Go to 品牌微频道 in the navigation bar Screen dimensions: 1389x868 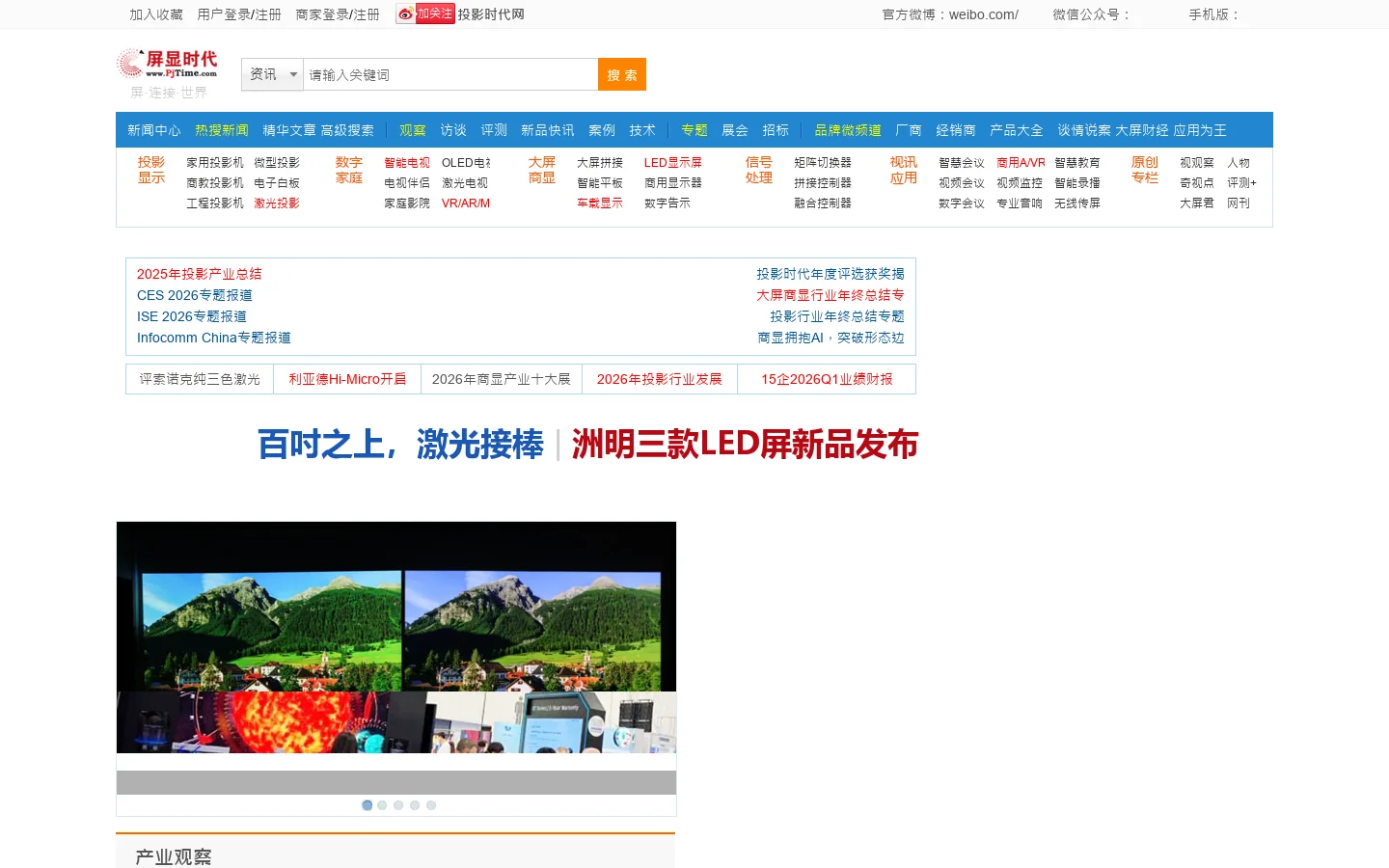click(x=848, y=130)
